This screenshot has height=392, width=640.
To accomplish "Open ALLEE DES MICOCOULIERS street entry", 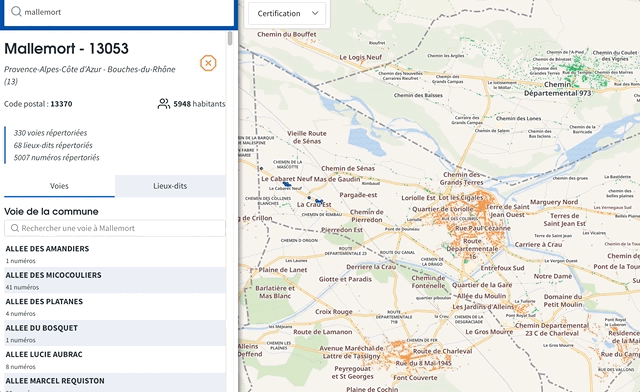I will [x=115, y=281].
